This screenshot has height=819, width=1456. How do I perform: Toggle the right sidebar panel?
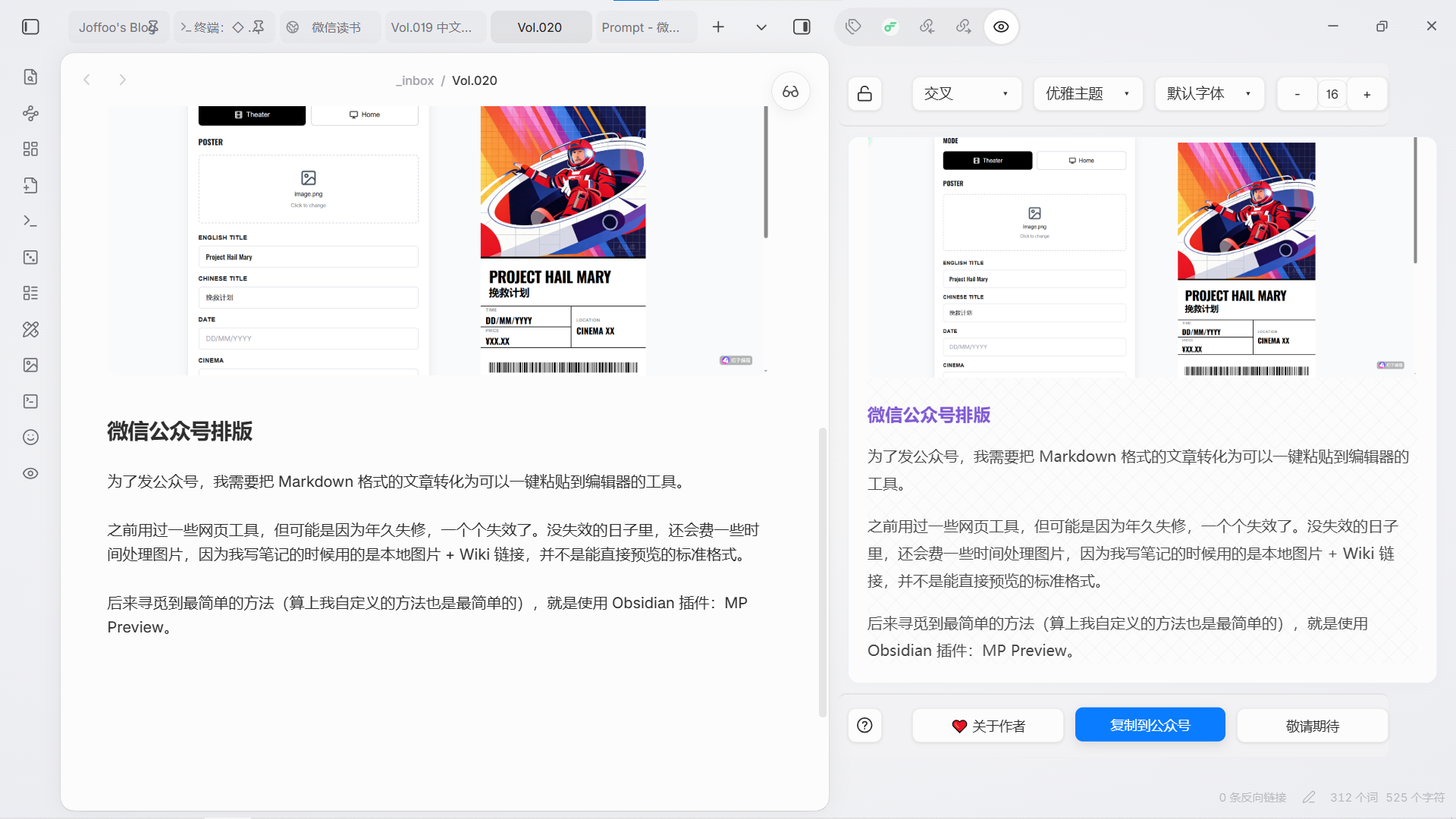pos(802,27)
